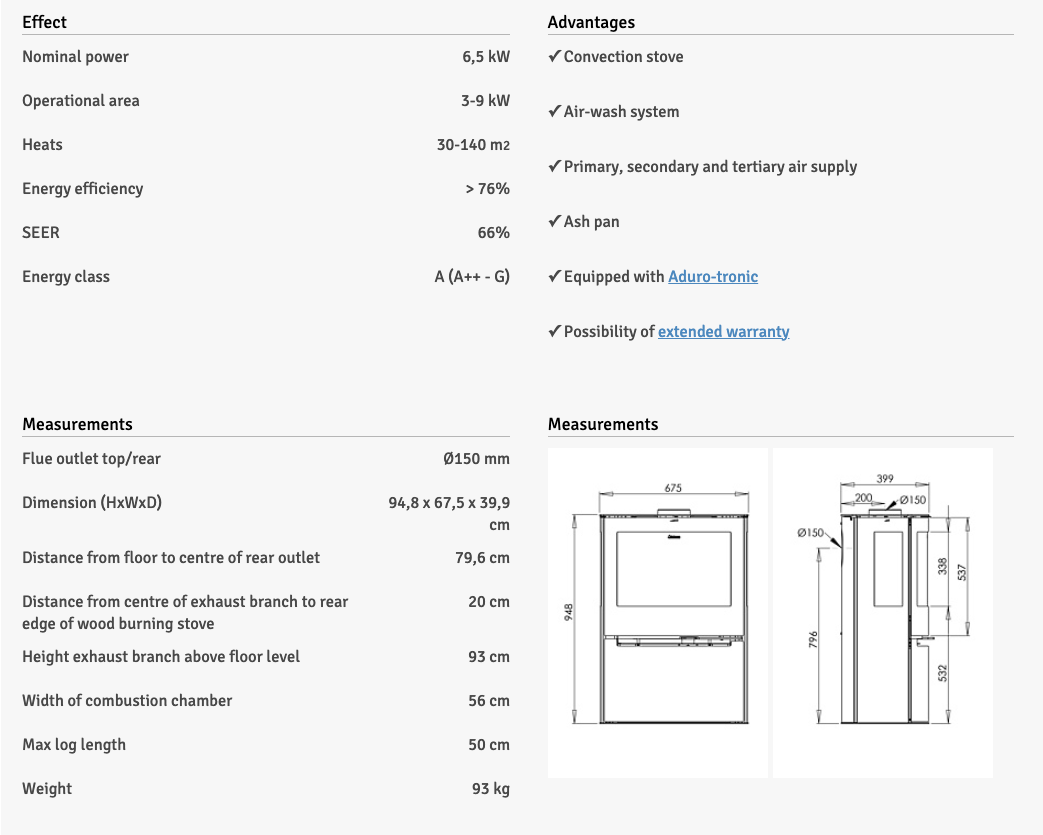Screen dimensions: 1043x835
Task: Open the front view stove dimension drawing
Action: [x=658, y=612]
